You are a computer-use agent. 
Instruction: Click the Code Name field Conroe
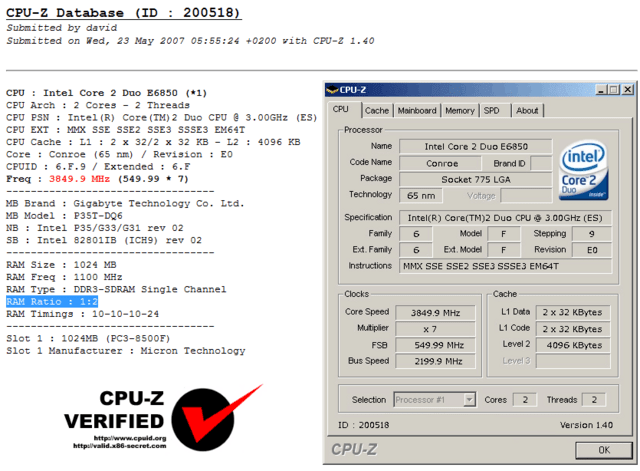click(x=440, y=164)
